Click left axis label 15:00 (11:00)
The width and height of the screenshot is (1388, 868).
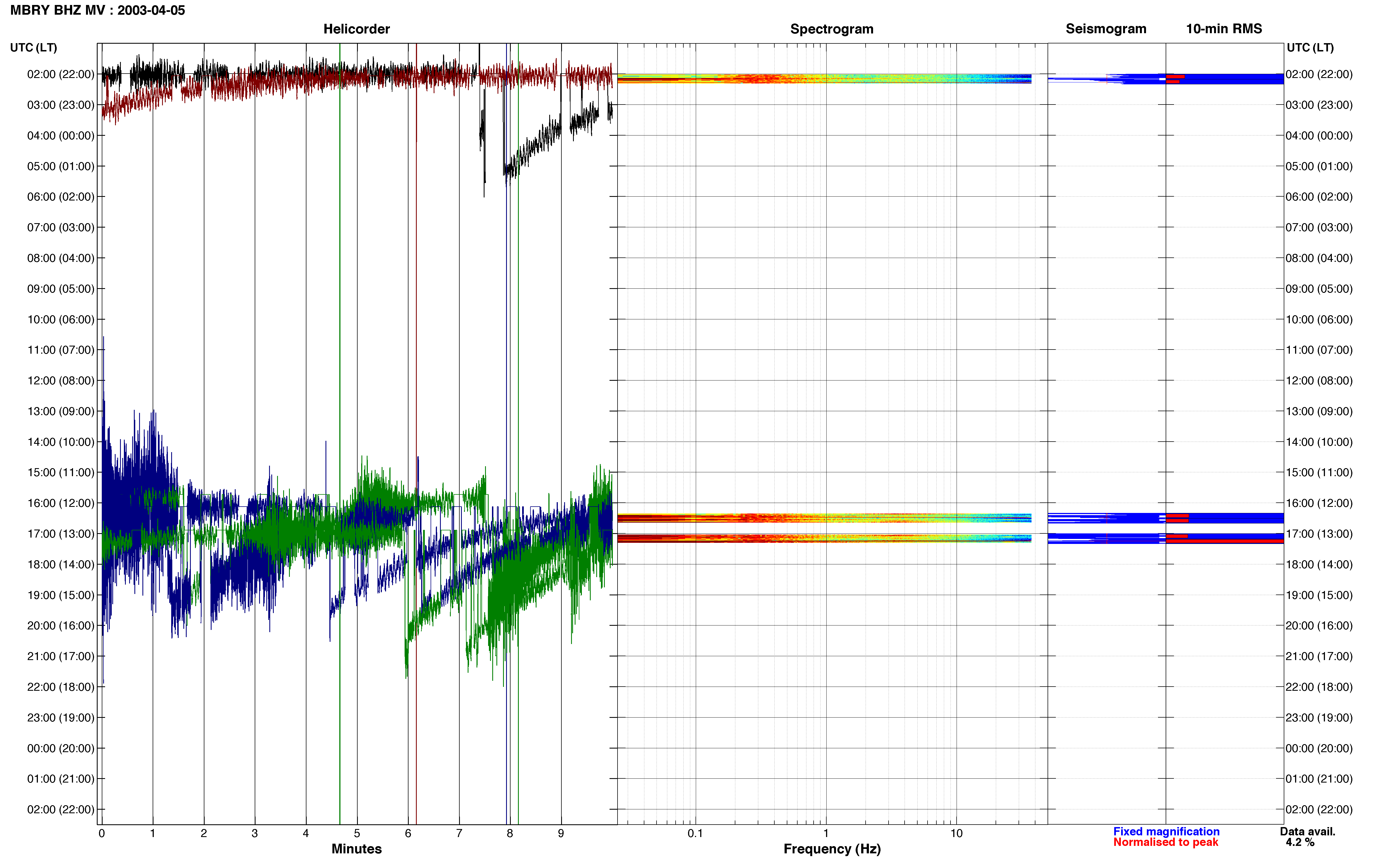pos(61,473)
